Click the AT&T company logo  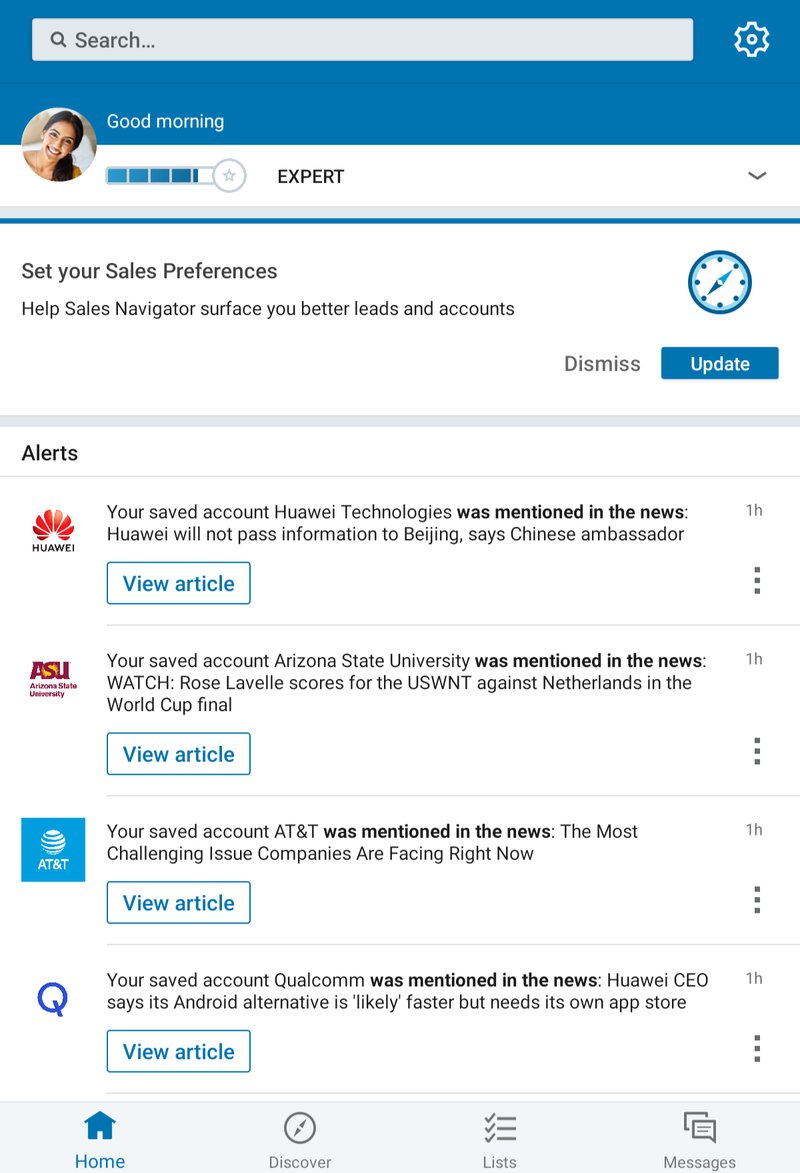pos(52,849)
